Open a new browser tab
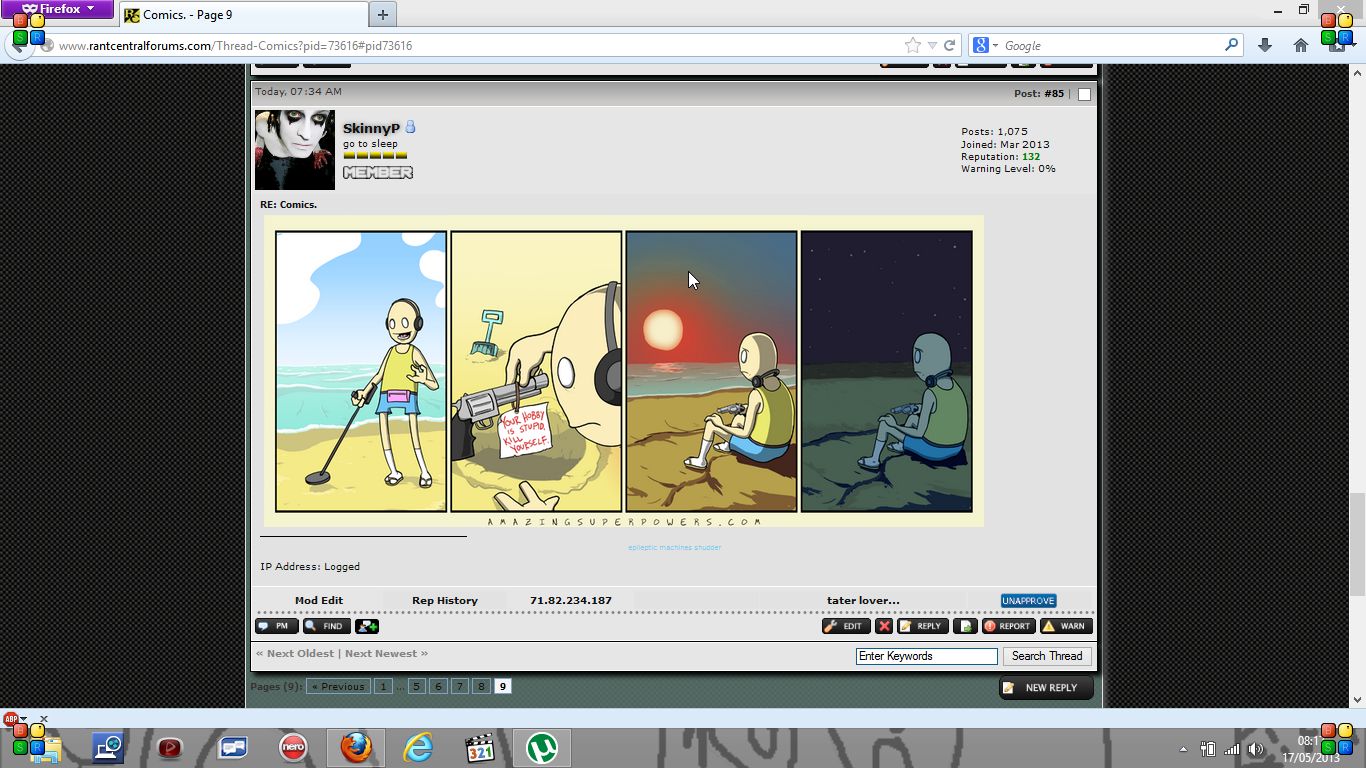The width and height of the screenshot is (1366, 768). tap(382, 15)
